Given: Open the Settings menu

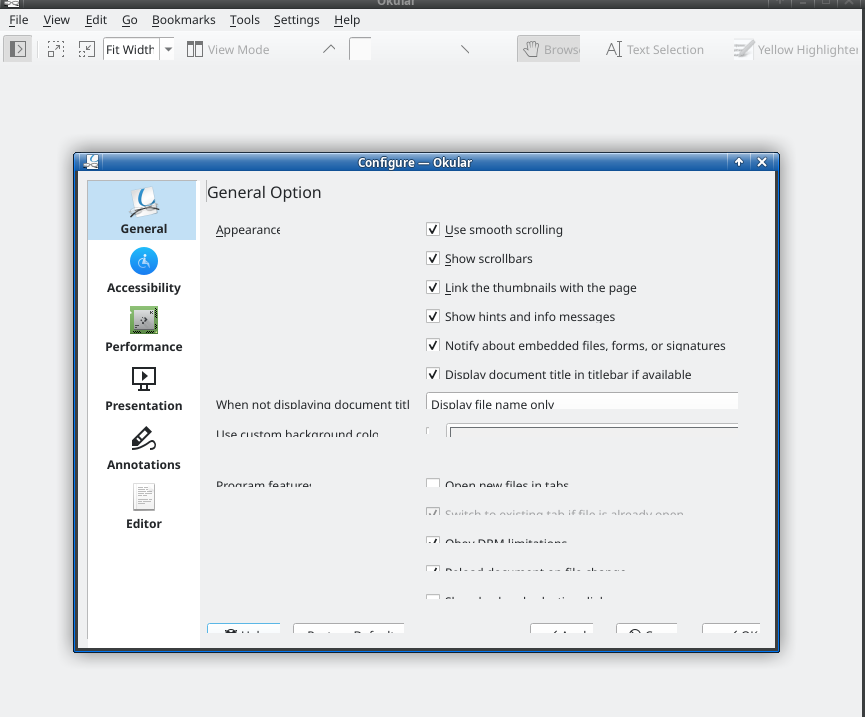Looking at the screenshot, I should [x=296, y=20].
